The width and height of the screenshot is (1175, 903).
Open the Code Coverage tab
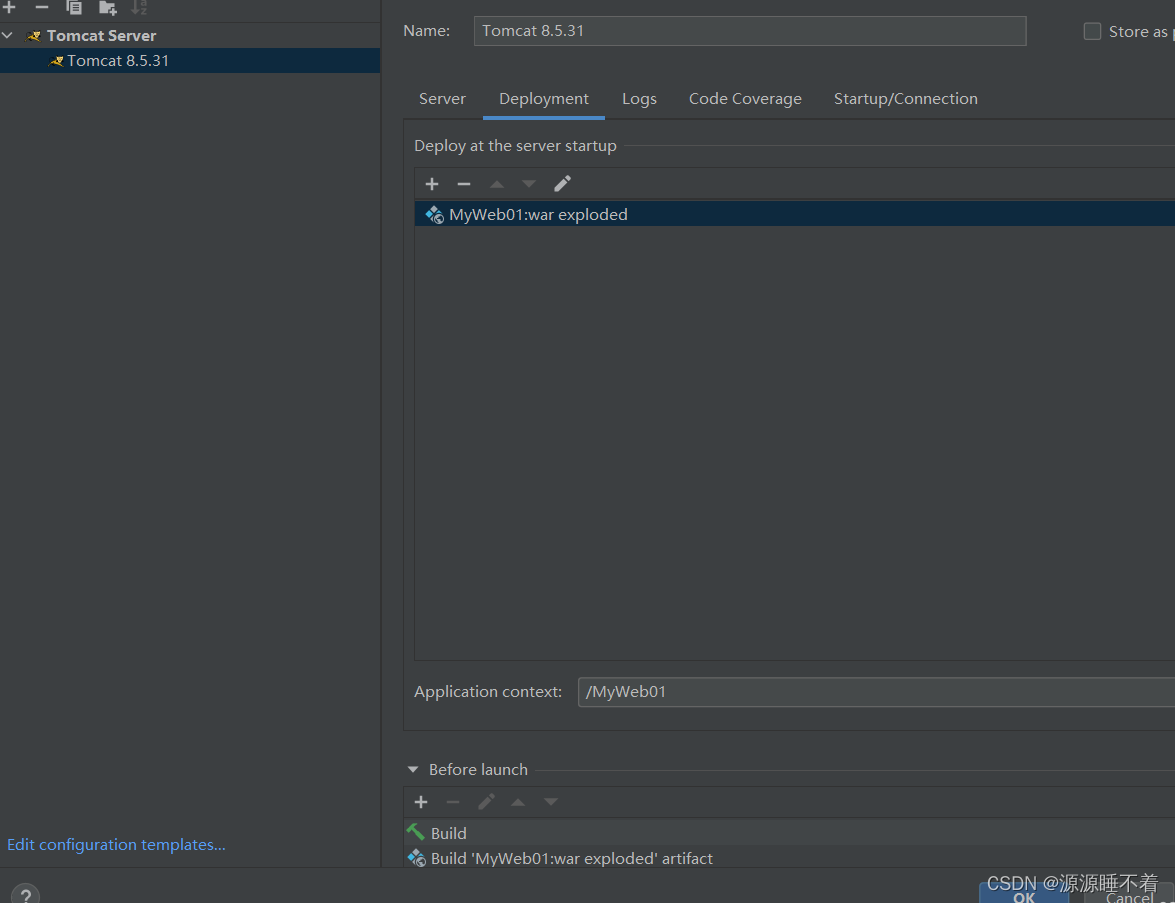[745, 99]
